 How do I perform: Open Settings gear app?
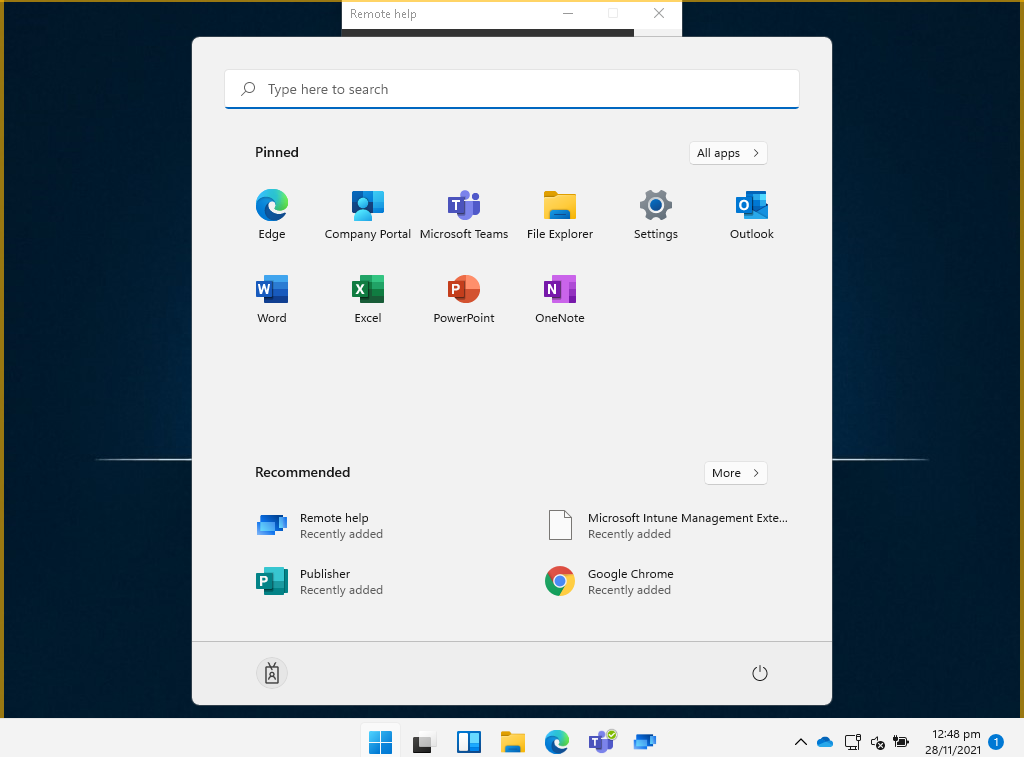[656, 215]
